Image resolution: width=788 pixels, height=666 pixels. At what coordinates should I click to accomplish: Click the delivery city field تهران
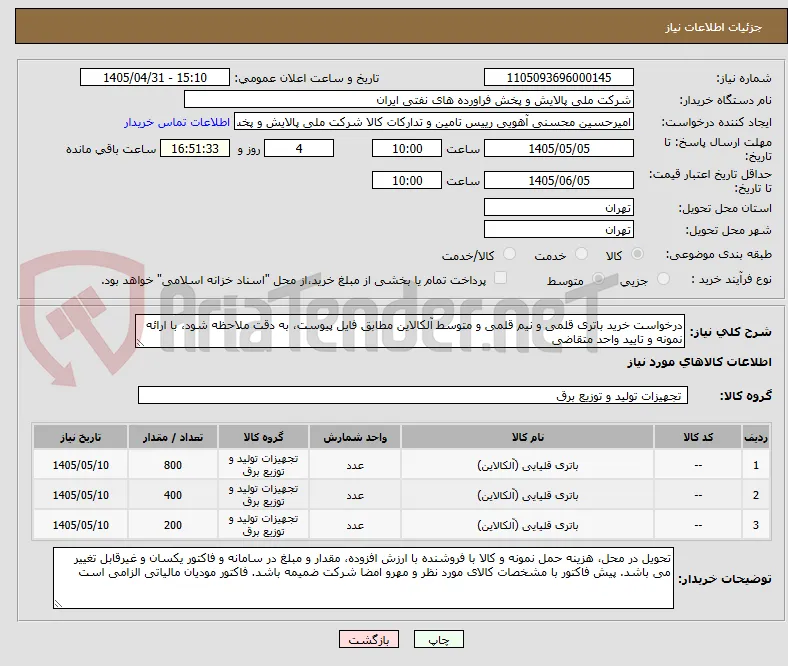(558, 229)
